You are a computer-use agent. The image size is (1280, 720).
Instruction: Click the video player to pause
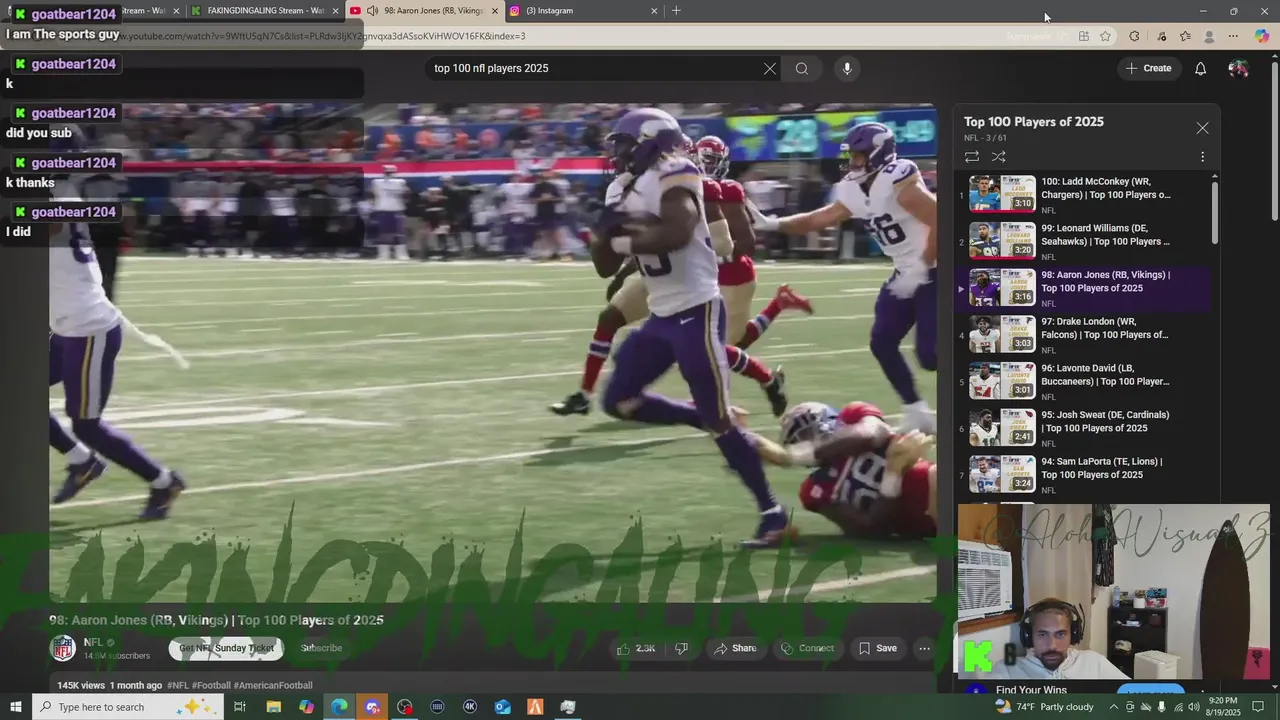[x=493, y=353]
